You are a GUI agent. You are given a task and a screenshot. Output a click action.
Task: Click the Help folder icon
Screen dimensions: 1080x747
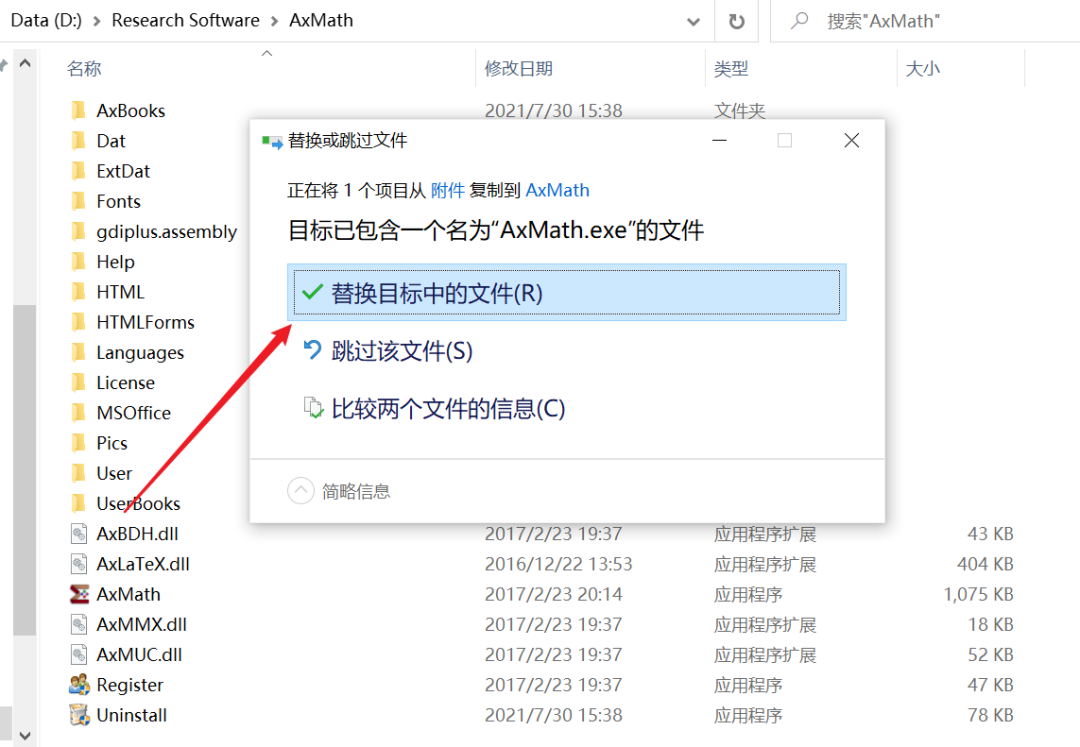coord(79,262)
